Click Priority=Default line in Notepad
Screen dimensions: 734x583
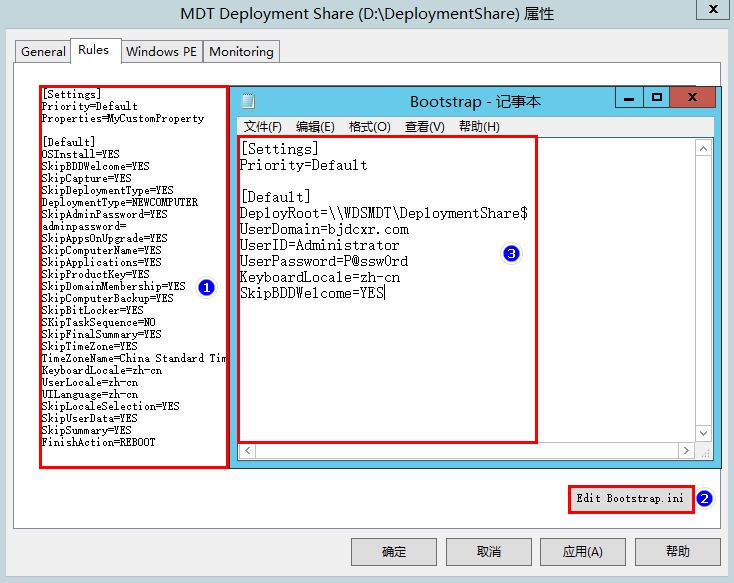click(303, 165)
